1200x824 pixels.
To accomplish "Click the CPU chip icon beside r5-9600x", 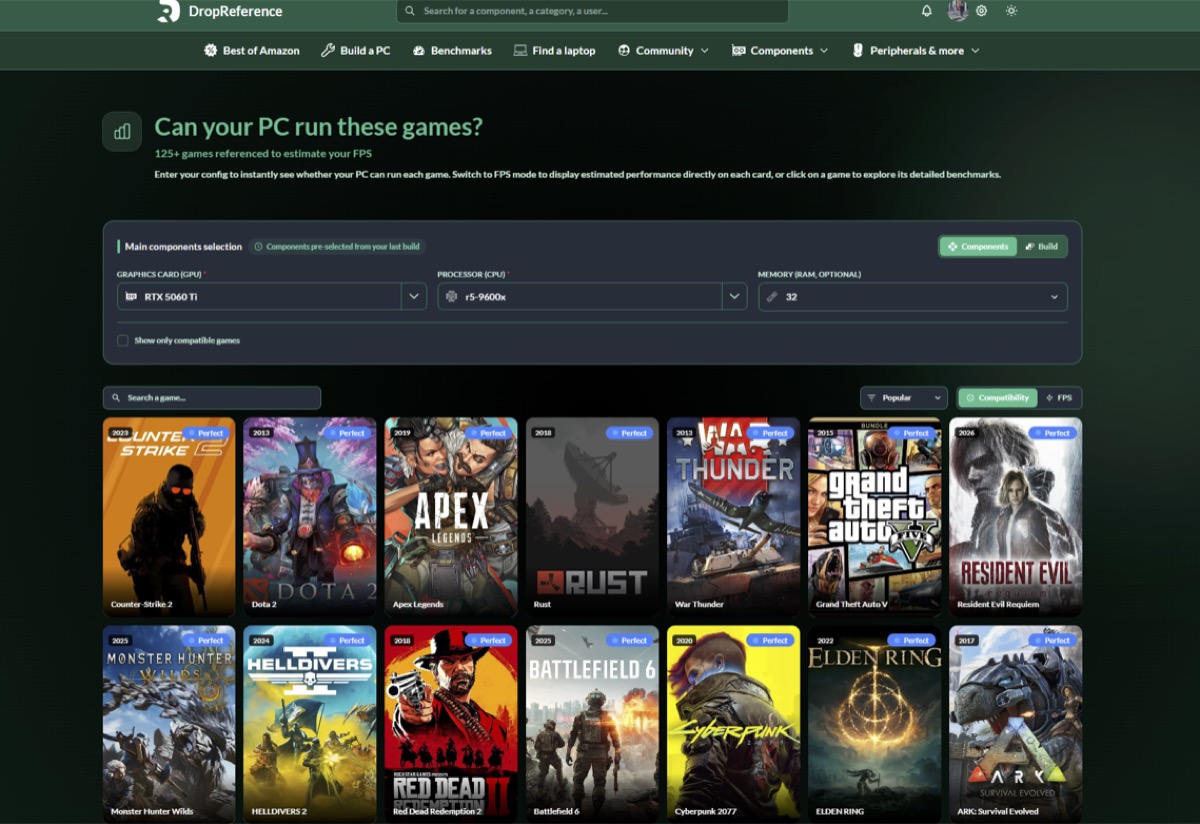I will point(452,296).
